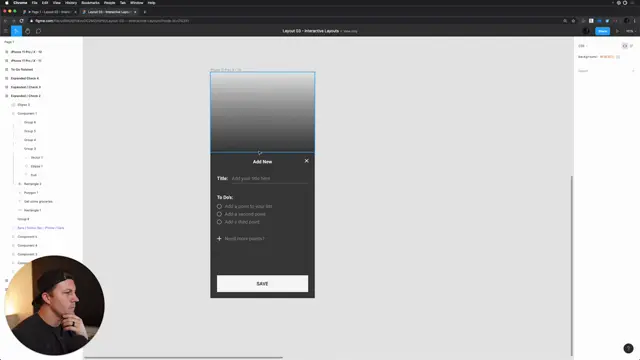Open the Apple menu
Screen dimensions: 640x360
(7, 3)
